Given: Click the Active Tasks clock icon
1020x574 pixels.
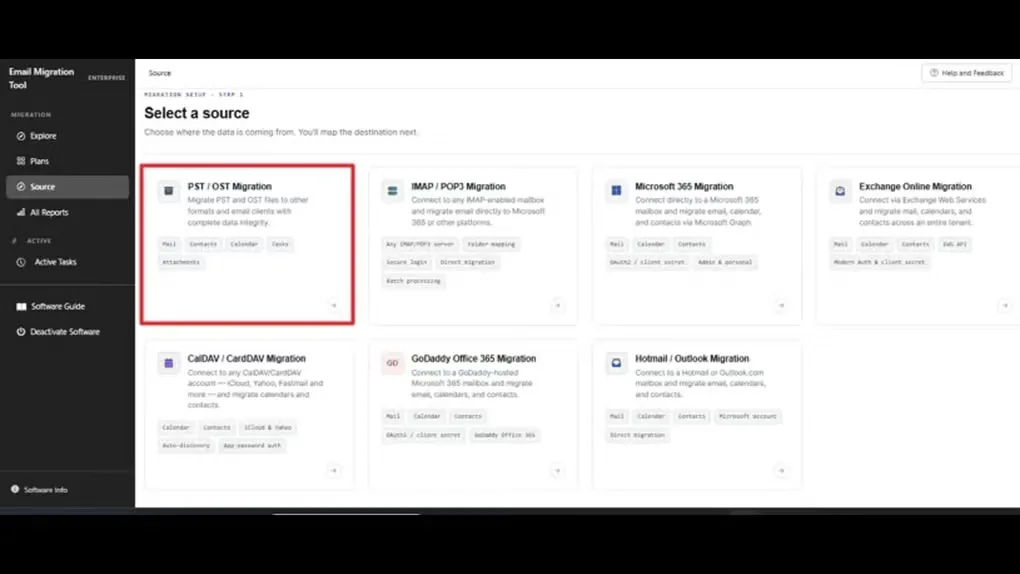Looking at the screenshot, I should coord(21,262).
